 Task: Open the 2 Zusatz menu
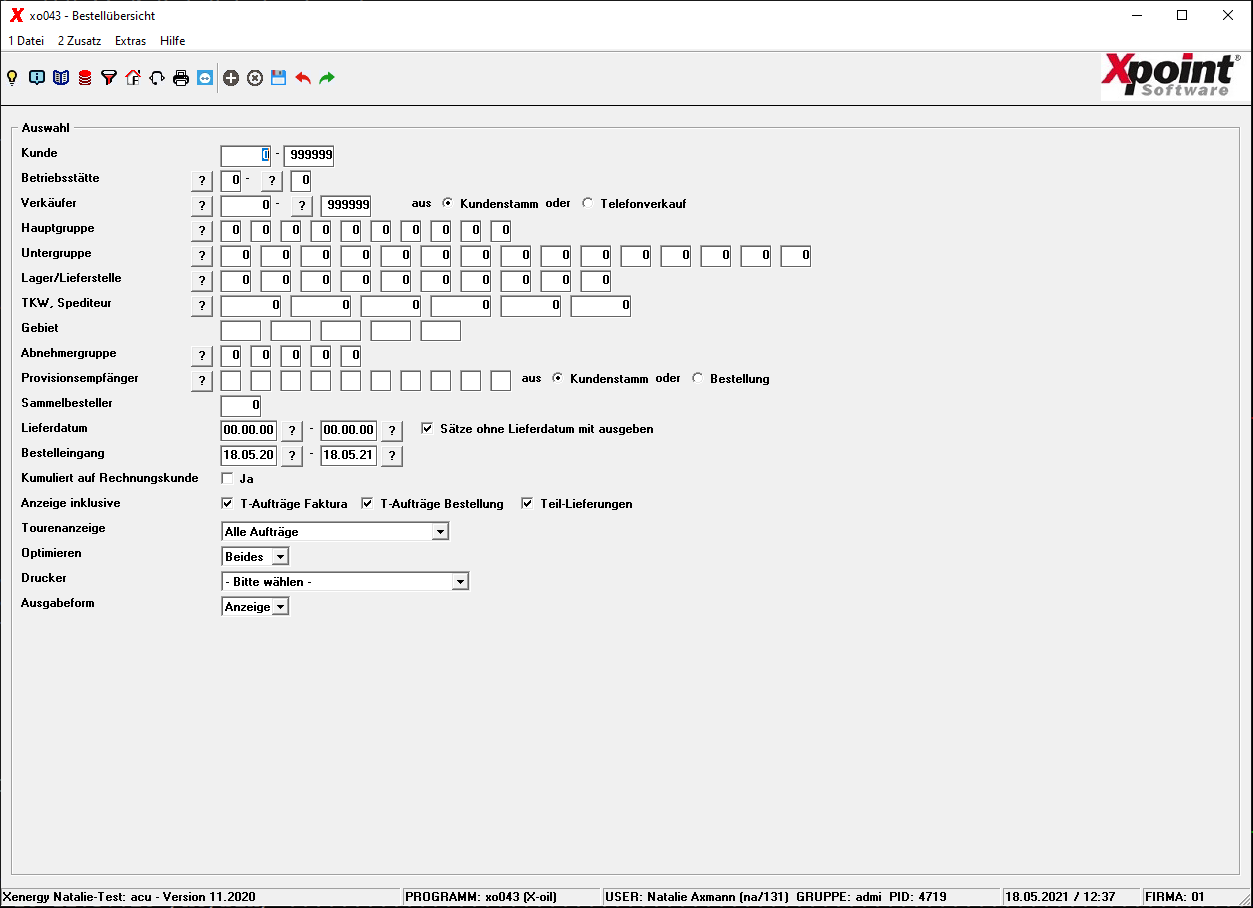click(79, 41)
